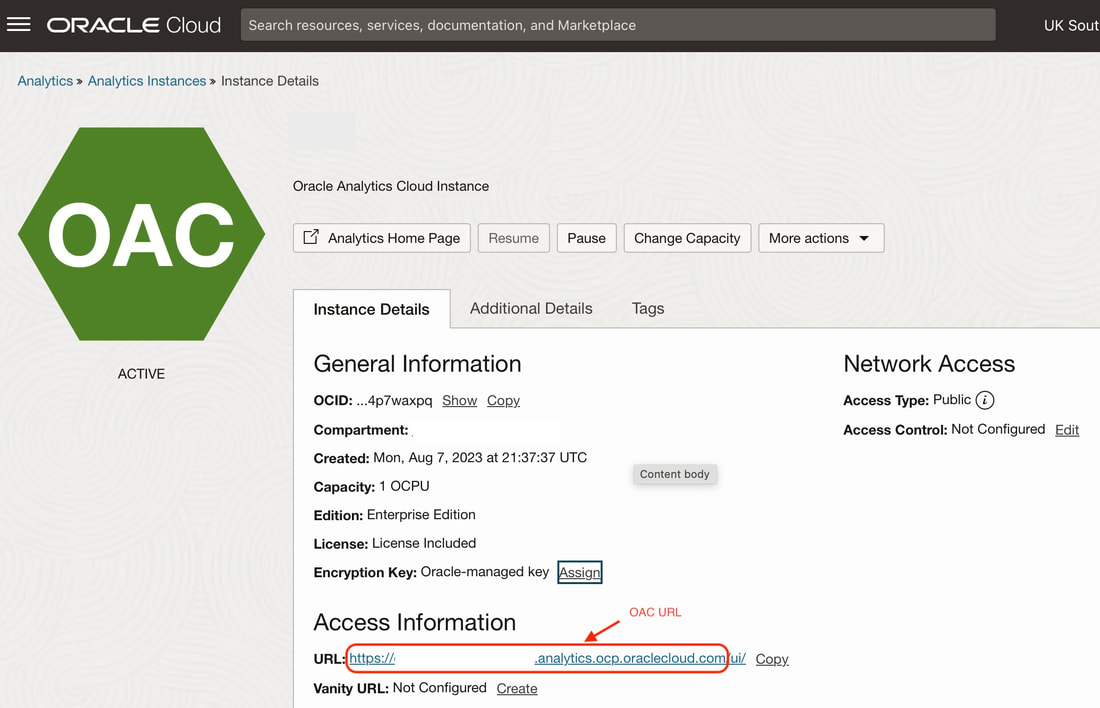The image size is (1100, 708).
Task: Open Analytics Home Page button
Action: 382,238
